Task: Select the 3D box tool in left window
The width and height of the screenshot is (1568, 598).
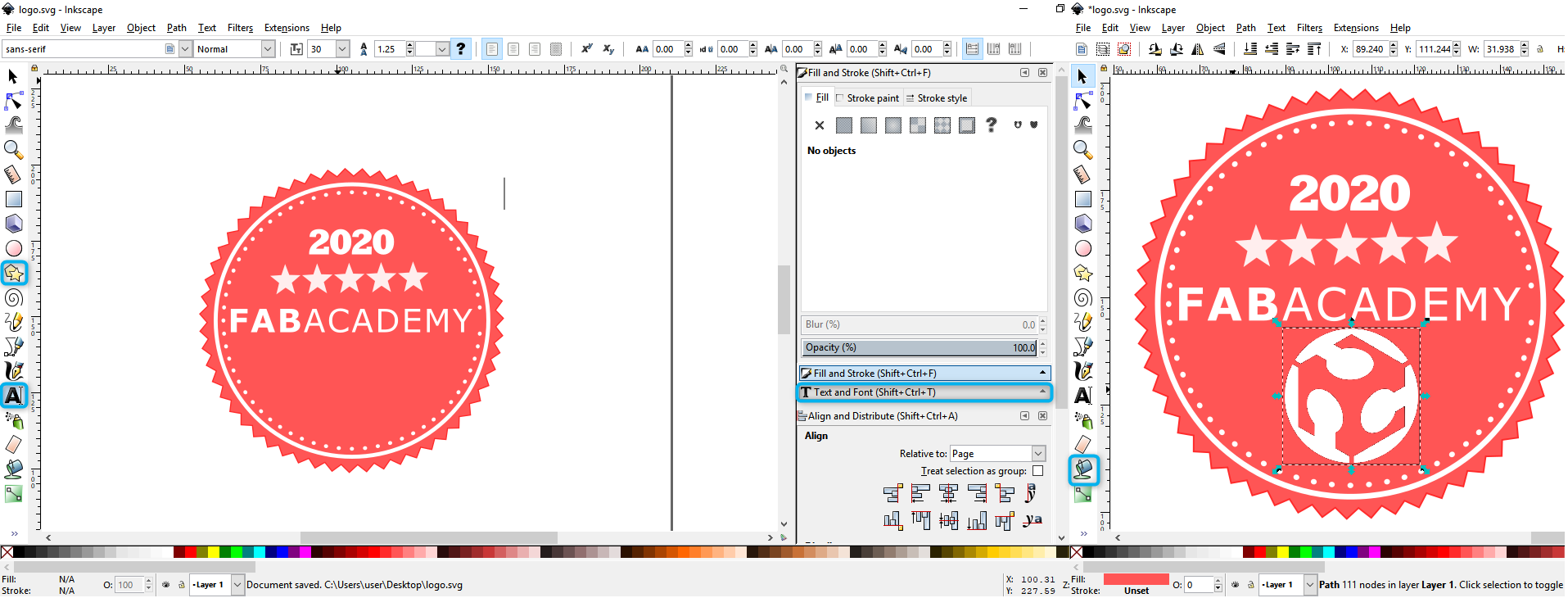Action: [14, 224]
